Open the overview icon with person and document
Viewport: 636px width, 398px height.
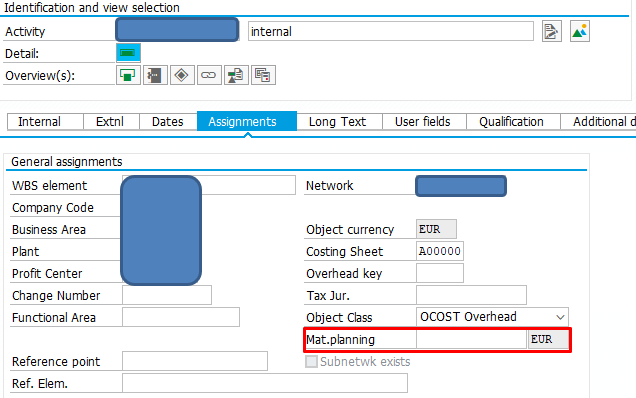236,75
